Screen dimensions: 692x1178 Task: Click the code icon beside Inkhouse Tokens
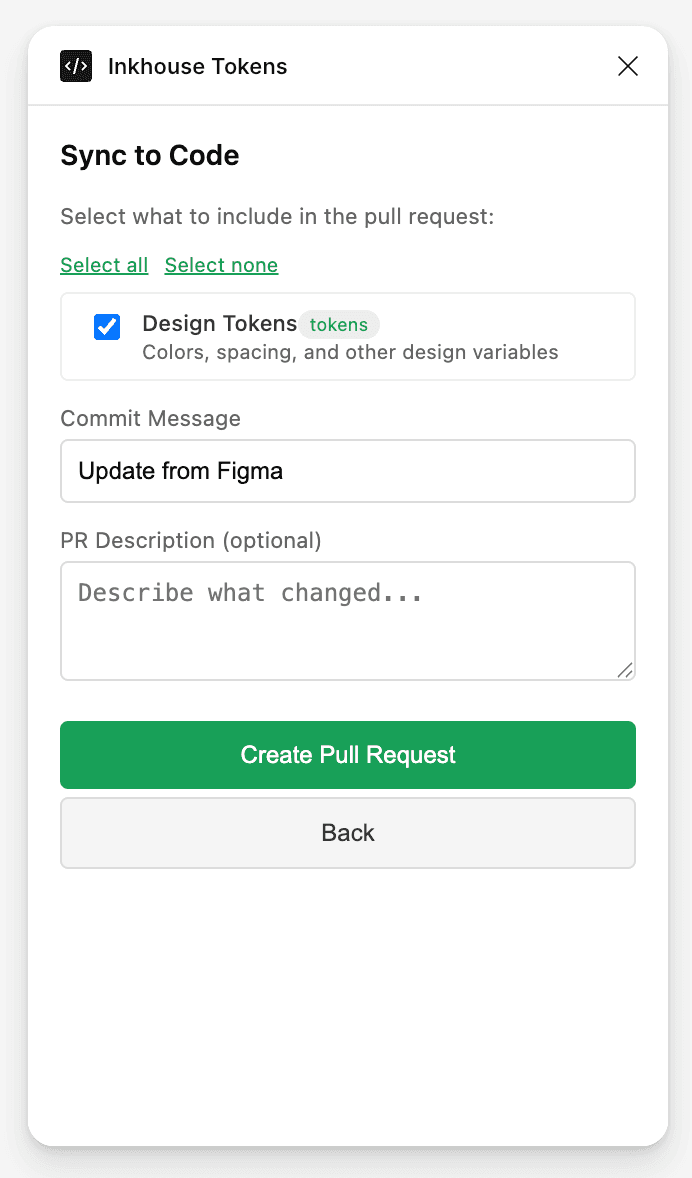75,66
